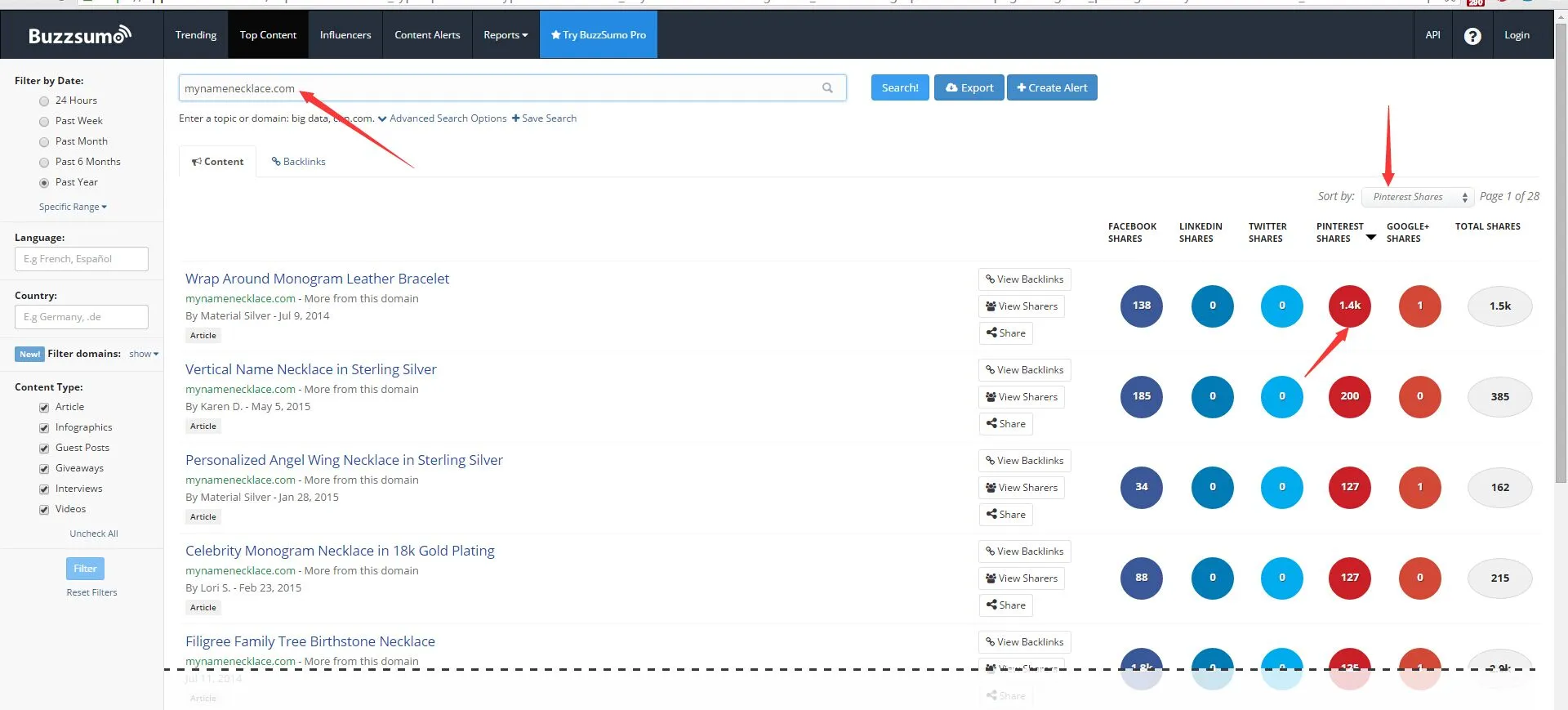Expand the Reports menu
1568x710 pixels.
(x=506, y=35)
